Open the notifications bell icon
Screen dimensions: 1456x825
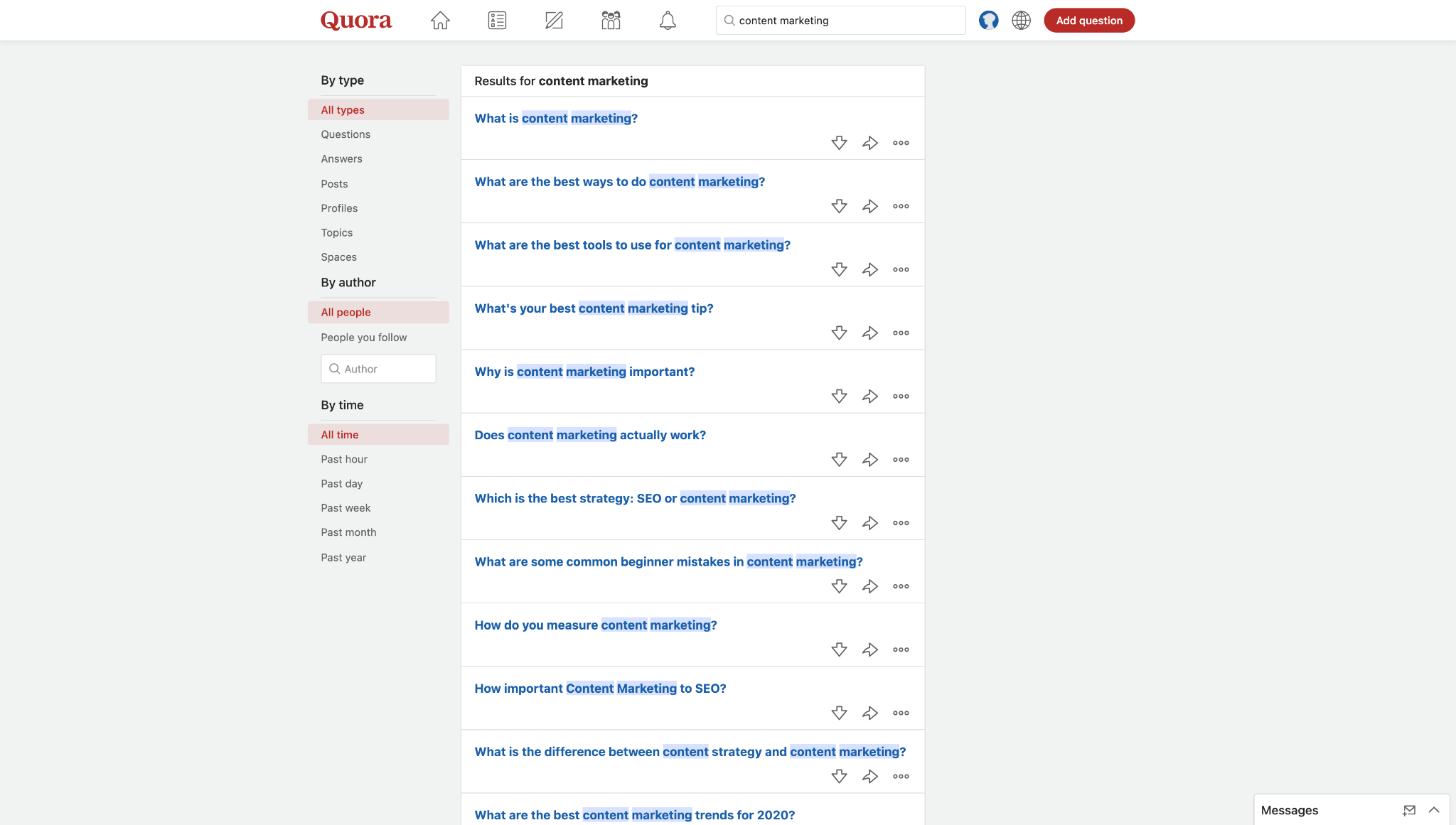coord(668,21)
